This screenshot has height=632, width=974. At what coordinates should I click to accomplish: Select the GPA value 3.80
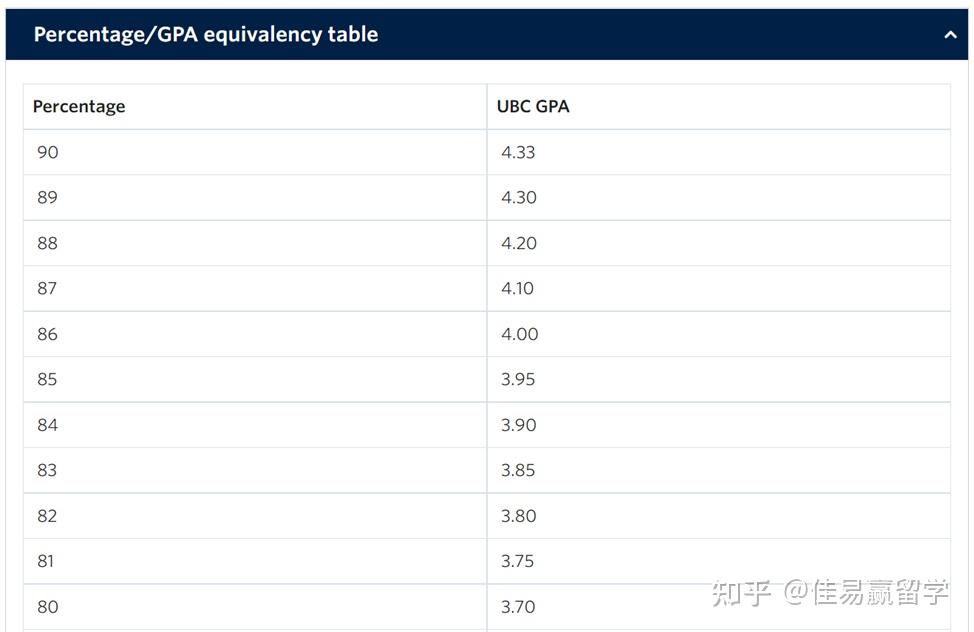519,515
